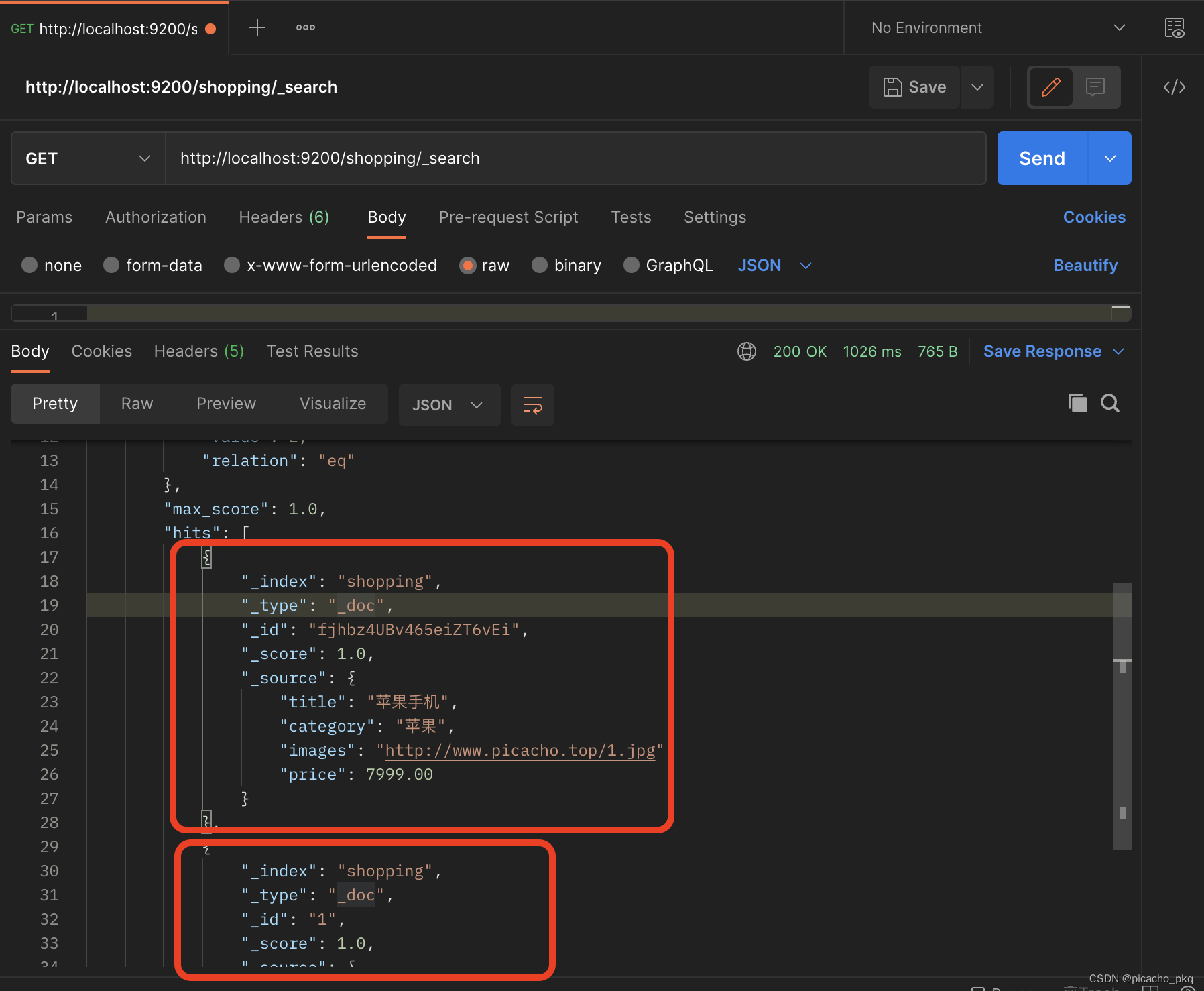Viewport: 1204px width, 991px height.
Task: Toggle line wrap in response viewer
Action: click(533, 405)
